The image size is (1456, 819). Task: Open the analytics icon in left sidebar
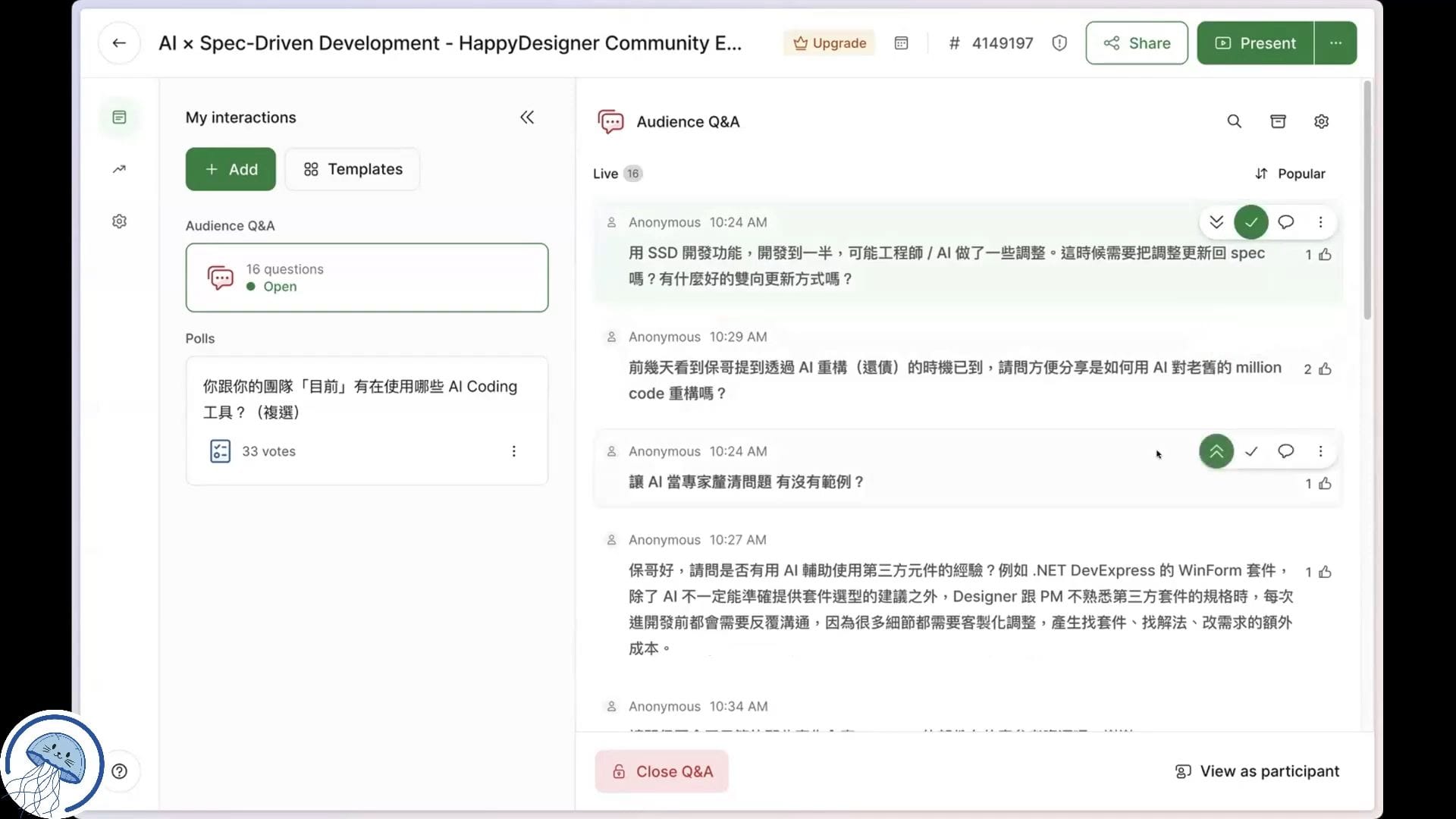pos(119,169)
